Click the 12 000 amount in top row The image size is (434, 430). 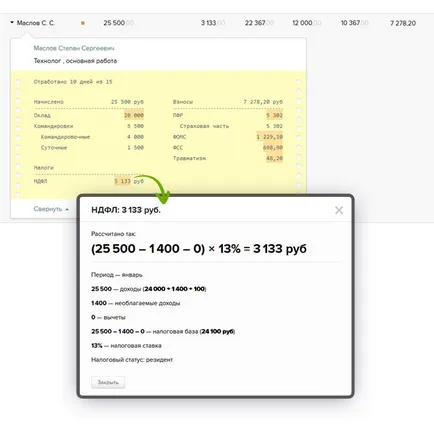pyautogui.click(x=307, y=23)
